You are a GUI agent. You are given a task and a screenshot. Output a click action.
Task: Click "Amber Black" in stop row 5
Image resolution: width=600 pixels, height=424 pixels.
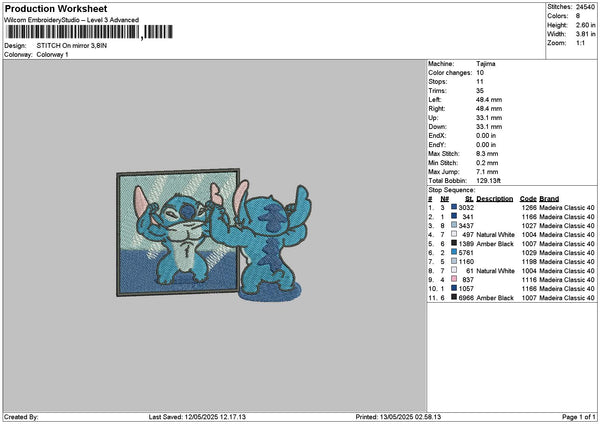click(495, 244)
